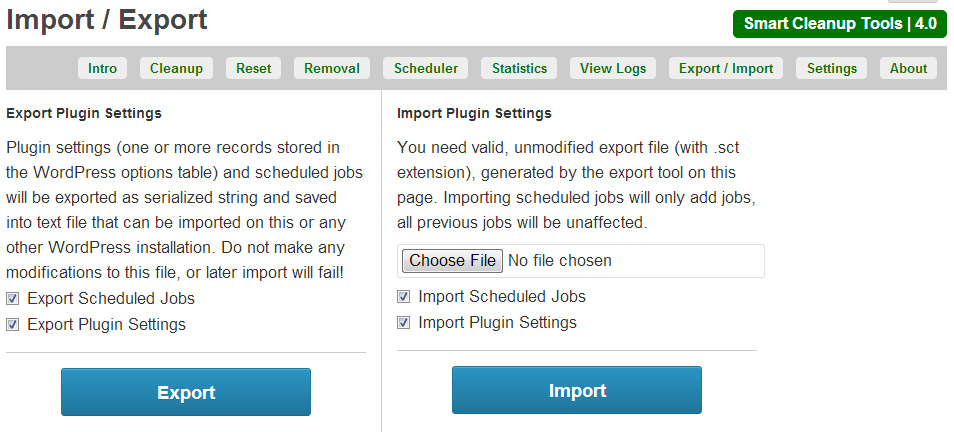Go to the About tab
The height and width of the screenshot is (432, 954).
coord(908,68)
